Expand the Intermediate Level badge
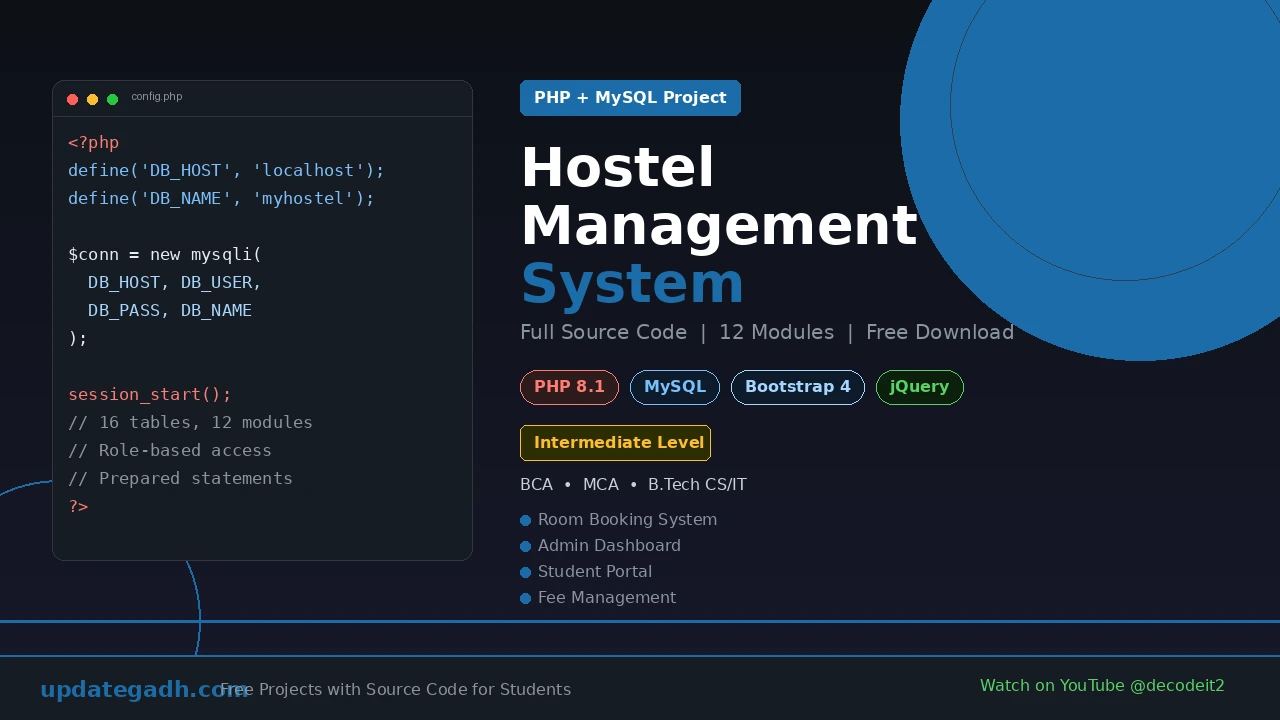This screenshot has width=1280, height=720. tap(615, 442)
